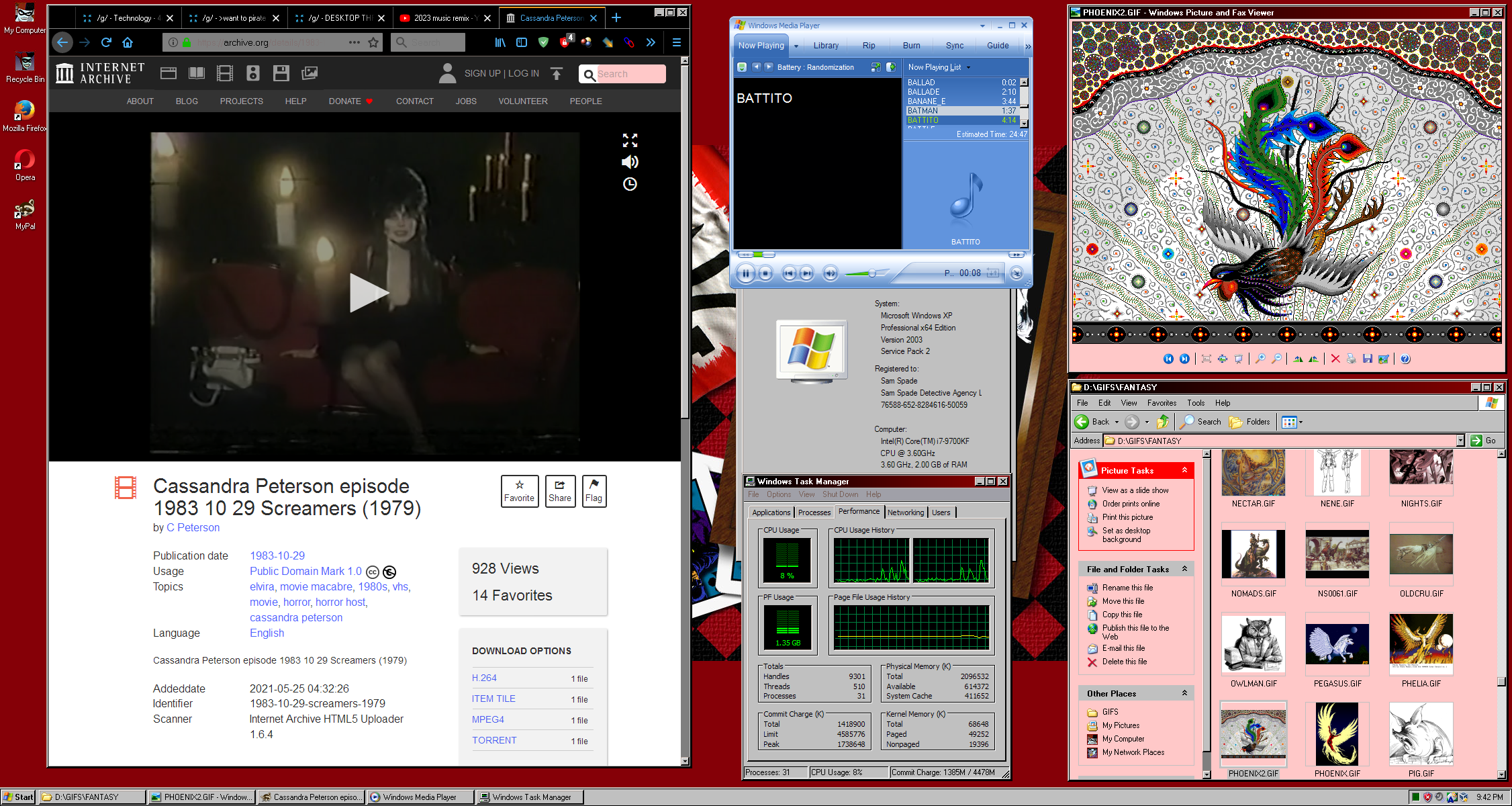Viewport: 1512px width, 806px height.
Task: Click Go button beside address bar
Action: pos(1483,441)
